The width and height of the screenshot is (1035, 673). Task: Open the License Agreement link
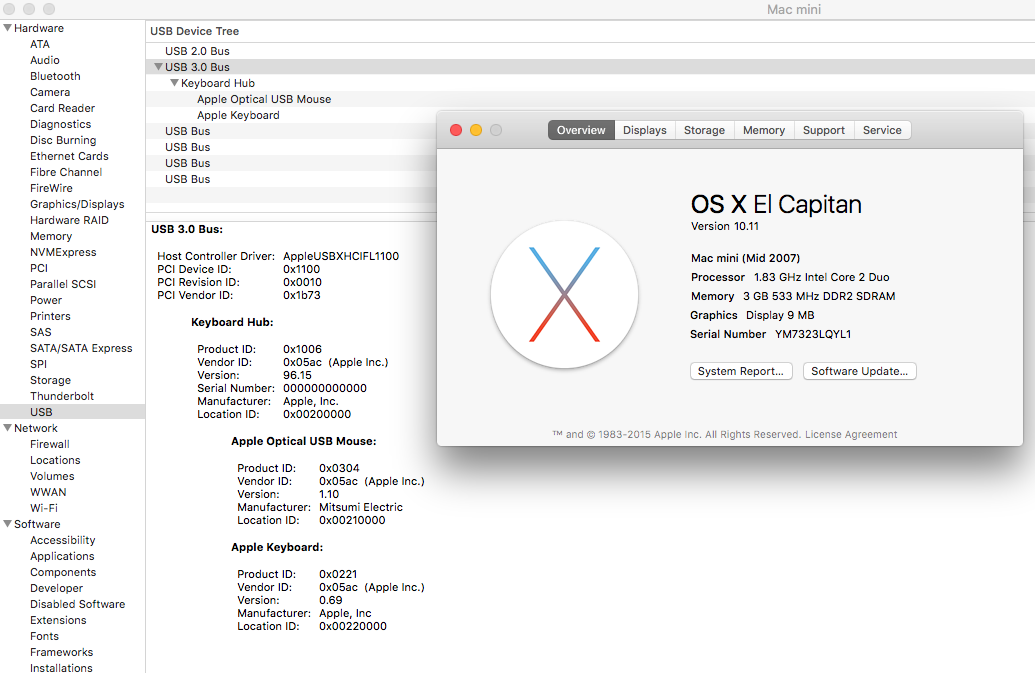click(x=851, y=434)
